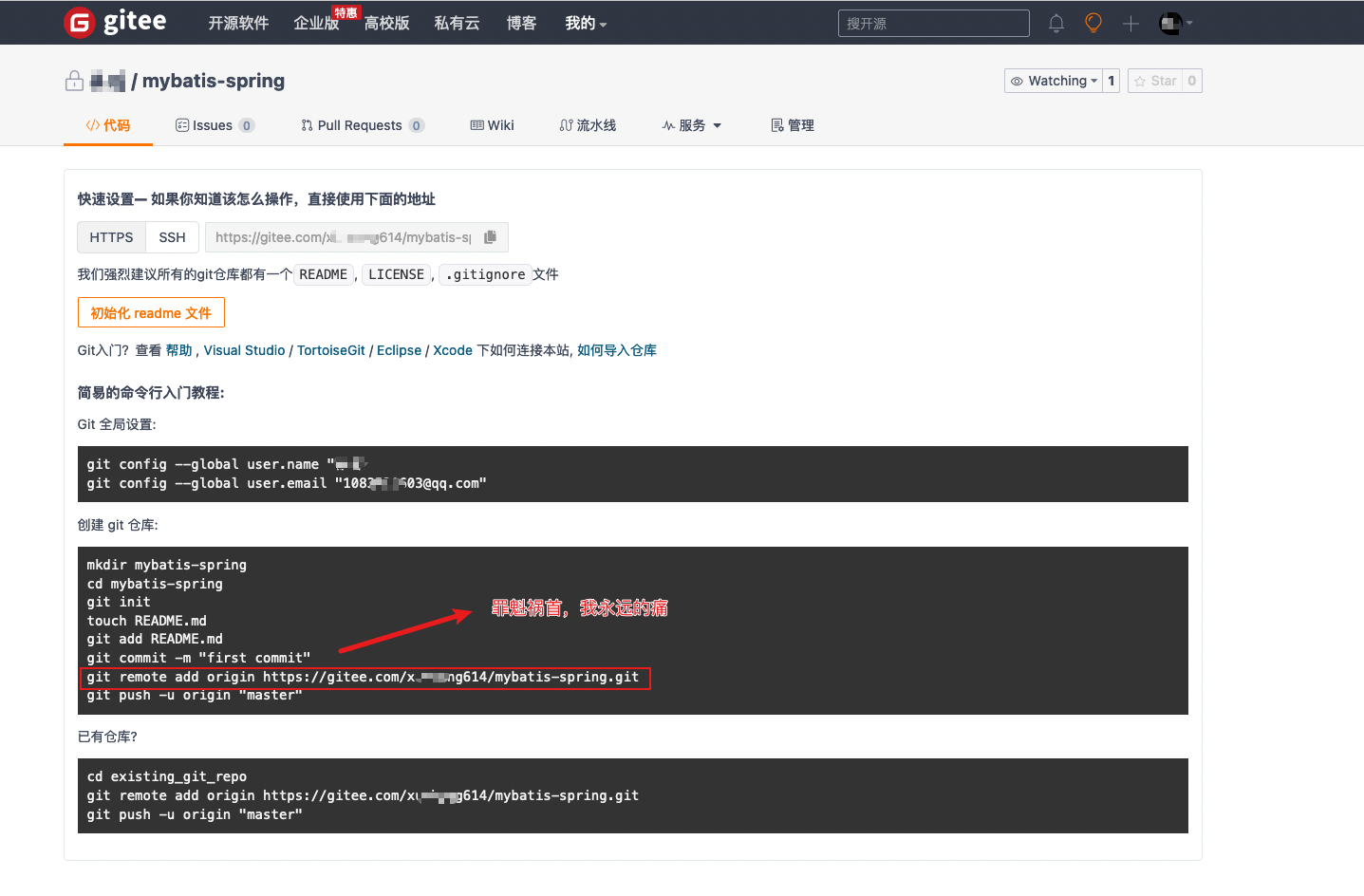Select the HTTPS protocol button
Image resolution: width=1364 pixels, height=896 pixels.
111,237
